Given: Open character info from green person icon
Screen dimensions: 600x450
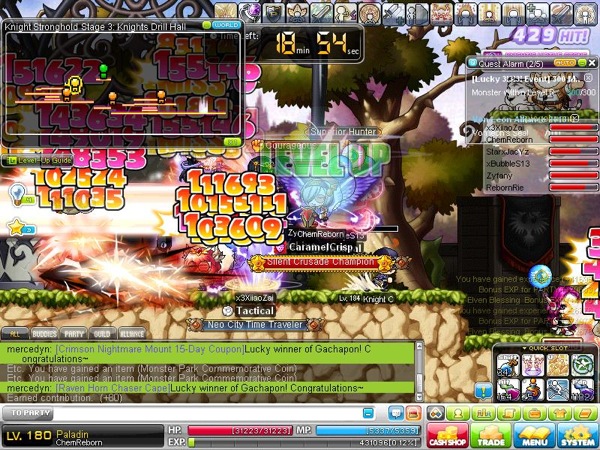Looking at the screenshot, I should click(x=458, y=413).
